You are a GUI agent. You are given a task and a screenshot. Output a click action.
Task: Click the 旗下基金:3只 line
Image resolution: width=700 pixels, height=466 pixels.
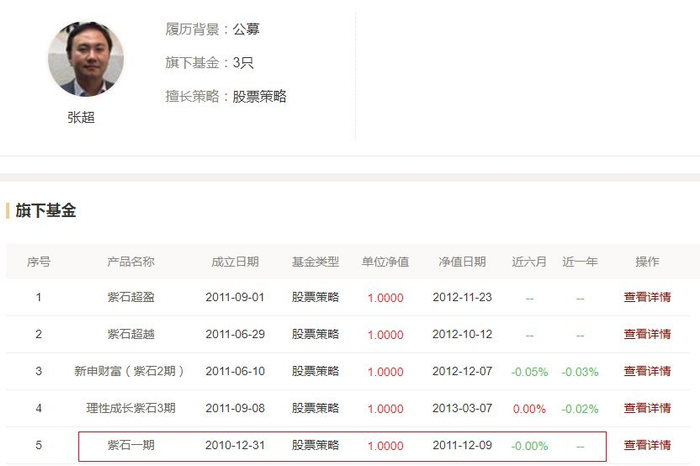(x=209, y=63)
